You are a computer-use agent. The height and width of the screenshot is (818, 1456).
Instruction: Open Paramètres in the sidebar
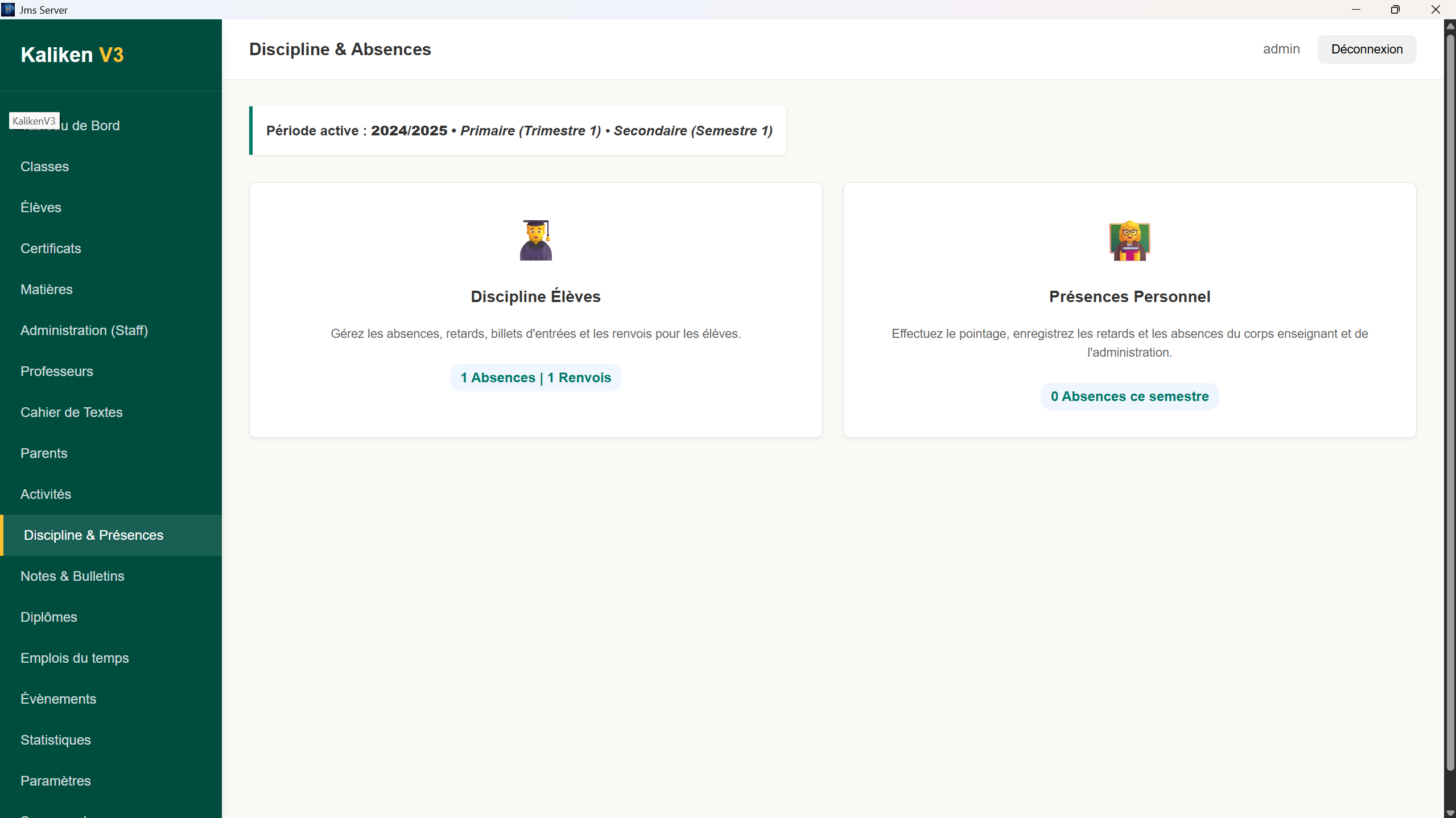pos(56,781)
